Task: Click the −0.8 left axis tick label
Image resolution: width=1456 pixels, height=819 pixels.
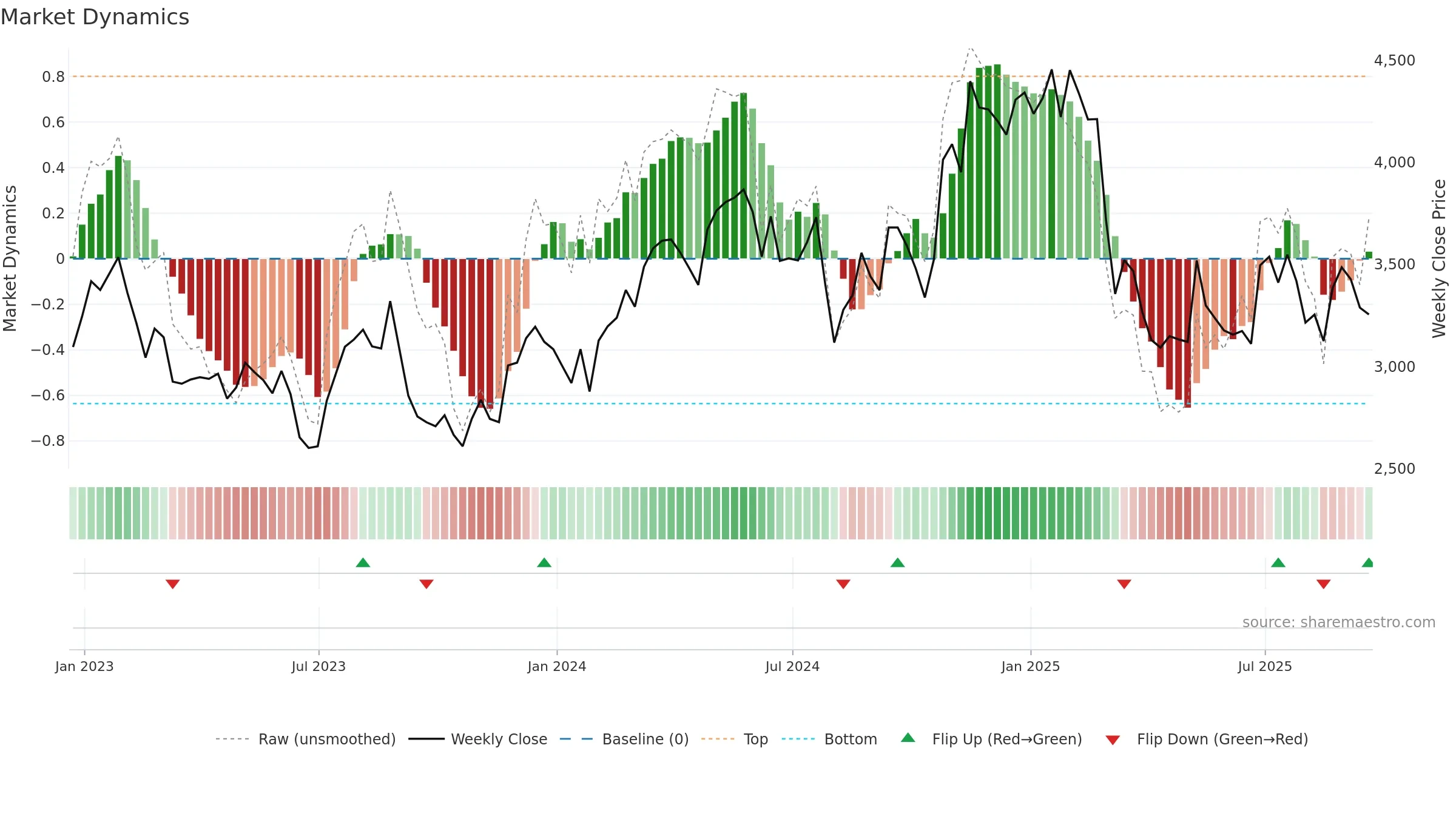Action: [48, 440]
